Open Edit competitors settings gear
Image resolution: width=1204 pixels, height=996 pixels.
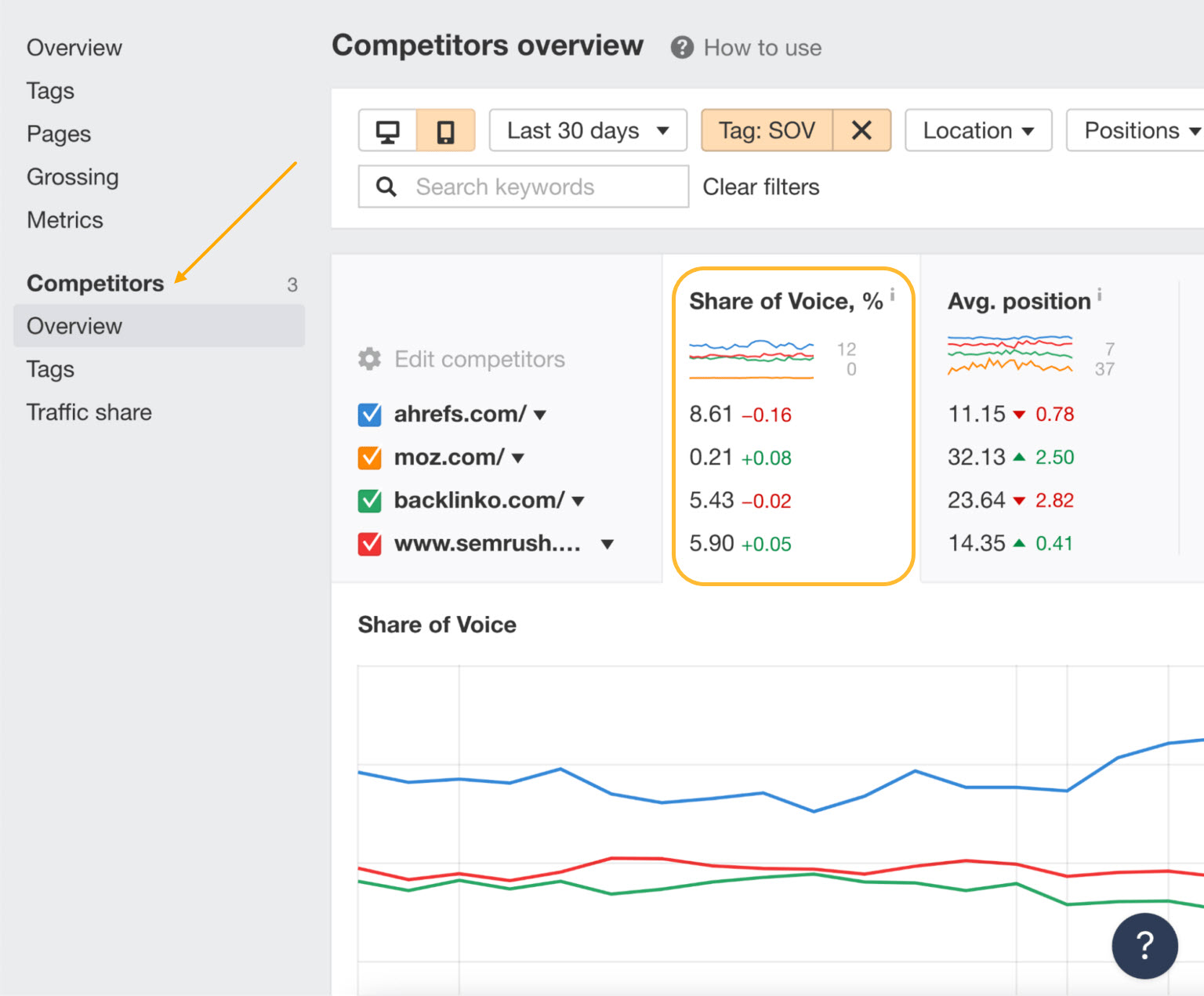click(x=368, y=359)
